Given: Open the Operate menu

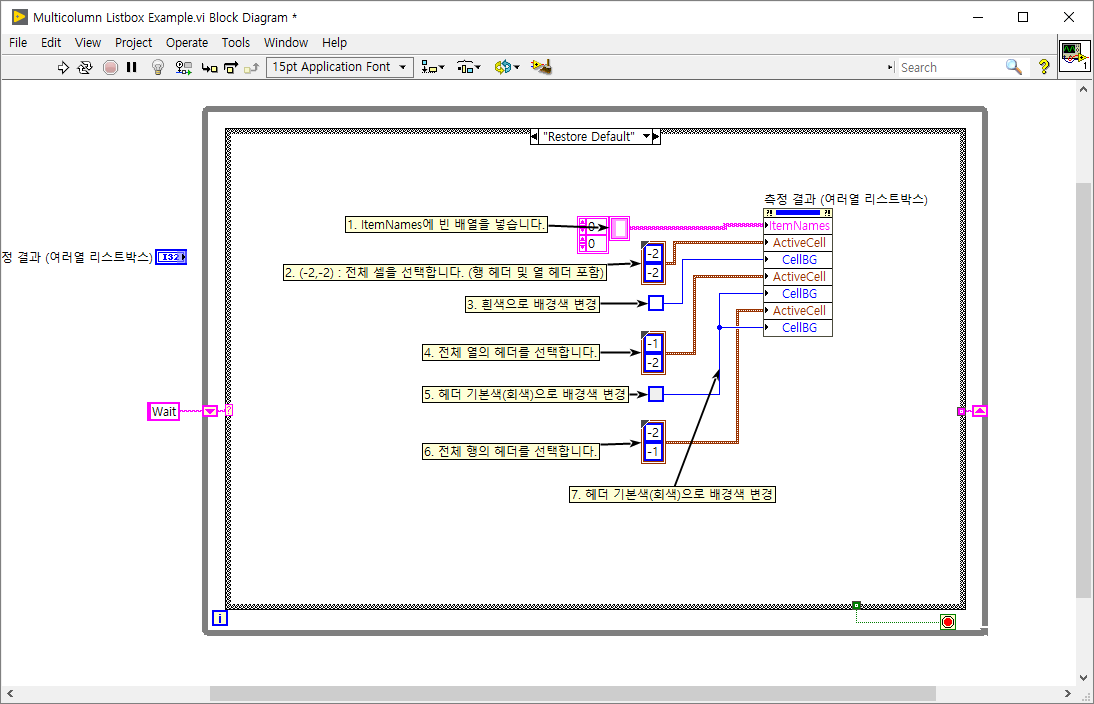Looking at the screenshot, I should pyautogui.click(x=187, y=43).
